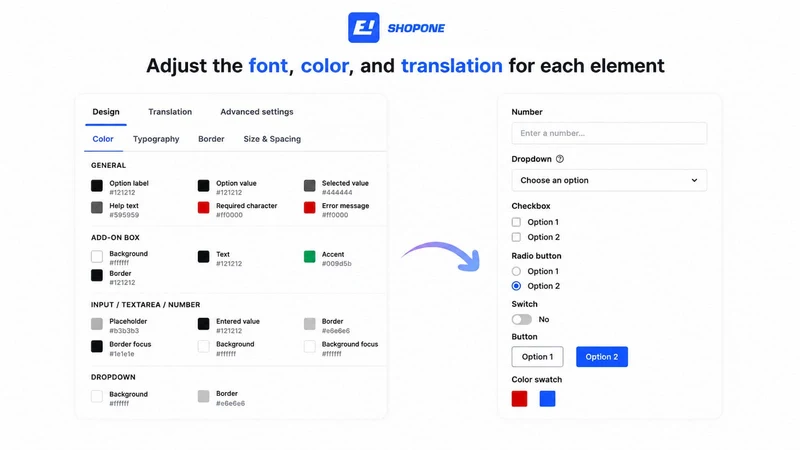Click the Background focus color swatch
Viewport: 800px width, 450px height.
[310, 346]
